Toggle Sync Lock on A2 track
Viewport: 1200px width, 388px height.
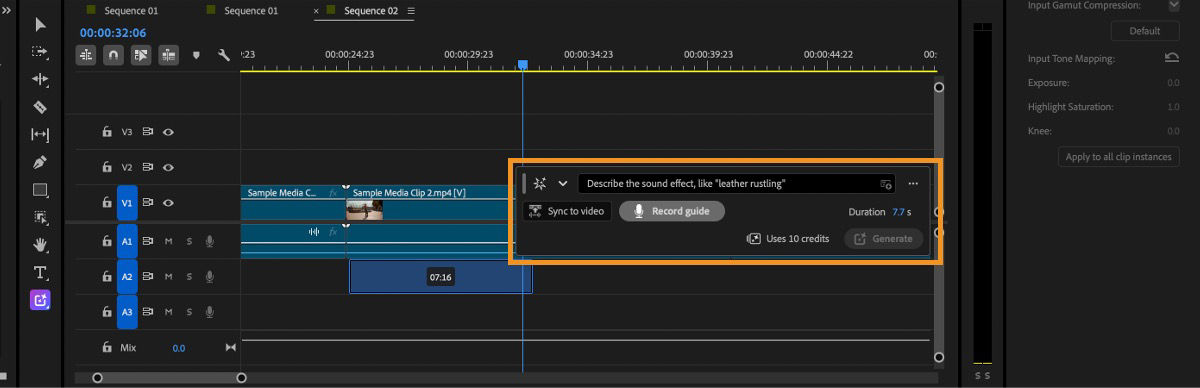click(148, 276)
